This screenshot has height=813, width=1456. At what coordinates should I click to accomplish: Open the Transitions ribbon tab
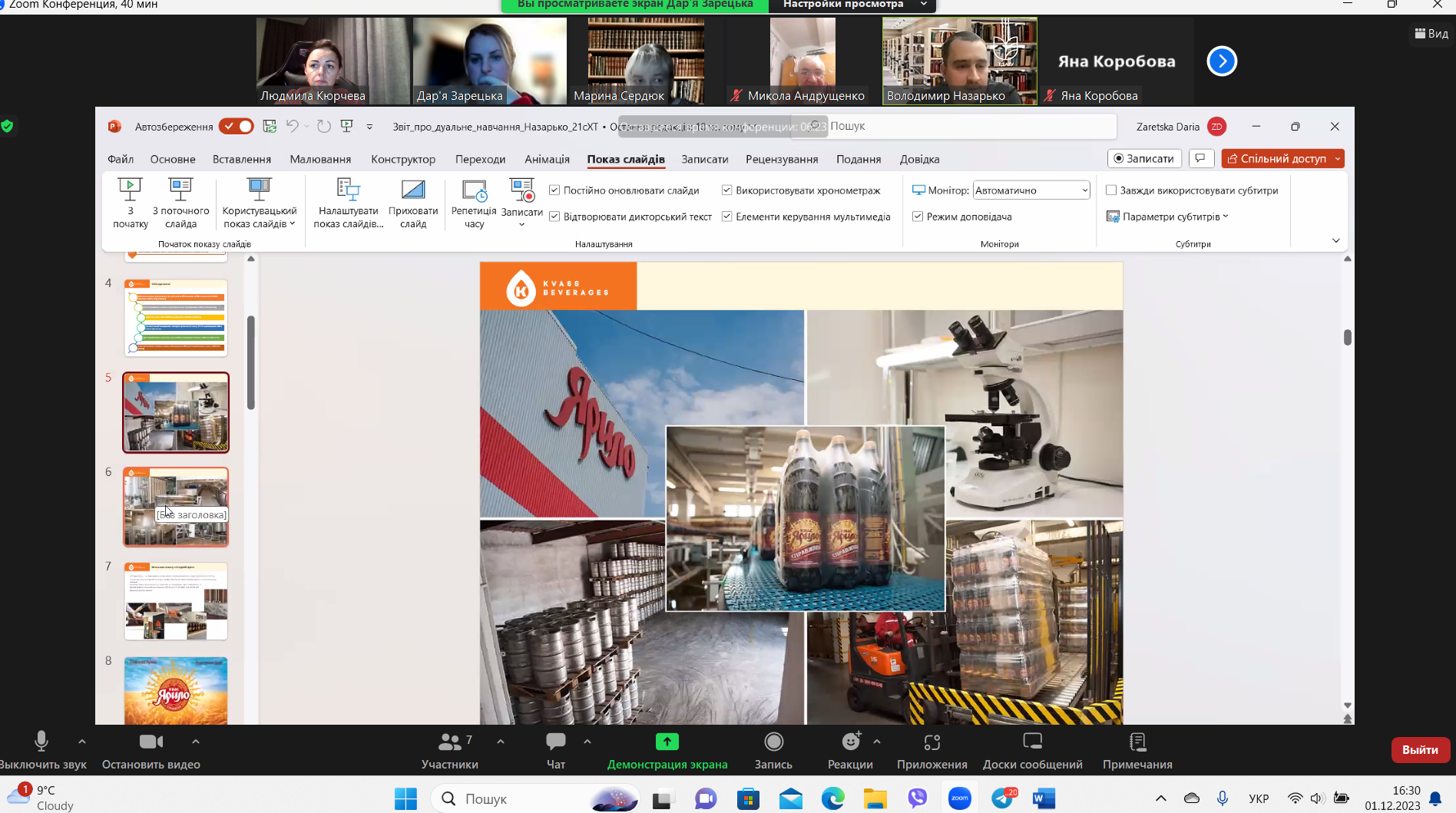[x=480, y=159]
